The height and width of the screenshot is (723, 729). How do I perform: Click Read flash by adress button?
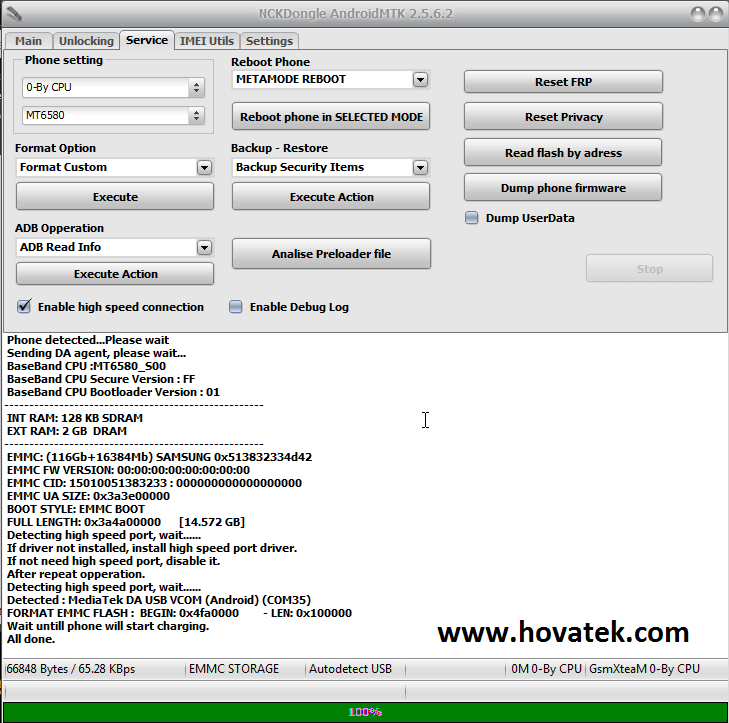click(563, 153)
